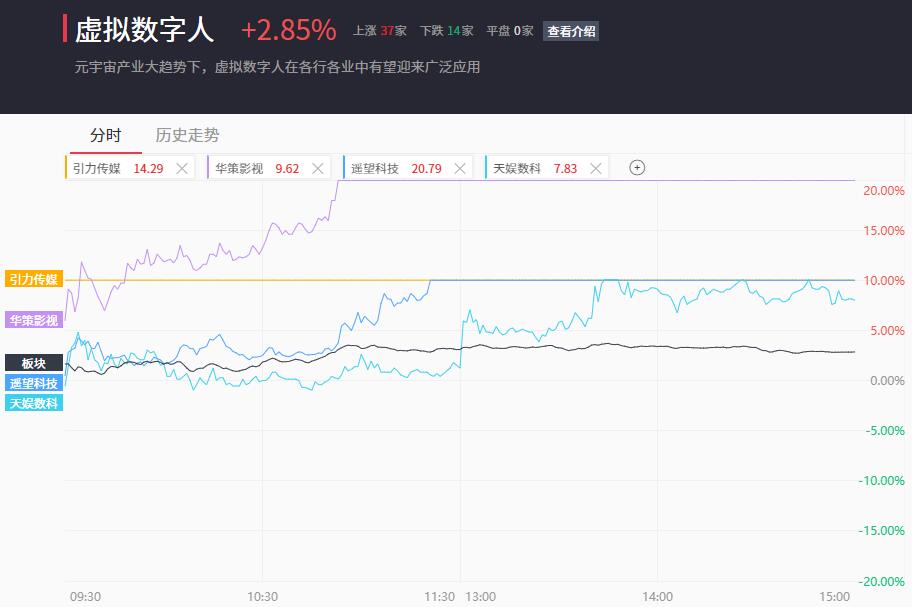Remove 引力传媒 from the comparison chips
The image size is (912, 607).
[181, 169]
